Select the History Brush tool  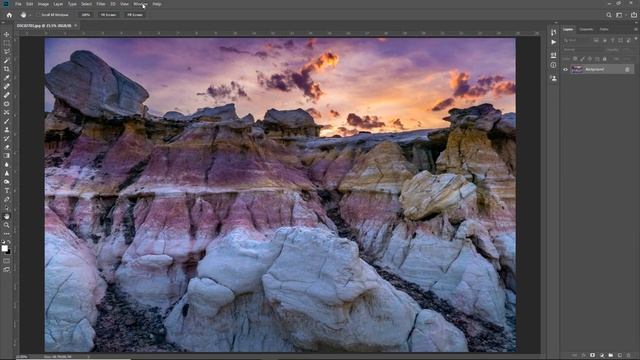pos(7,138)
